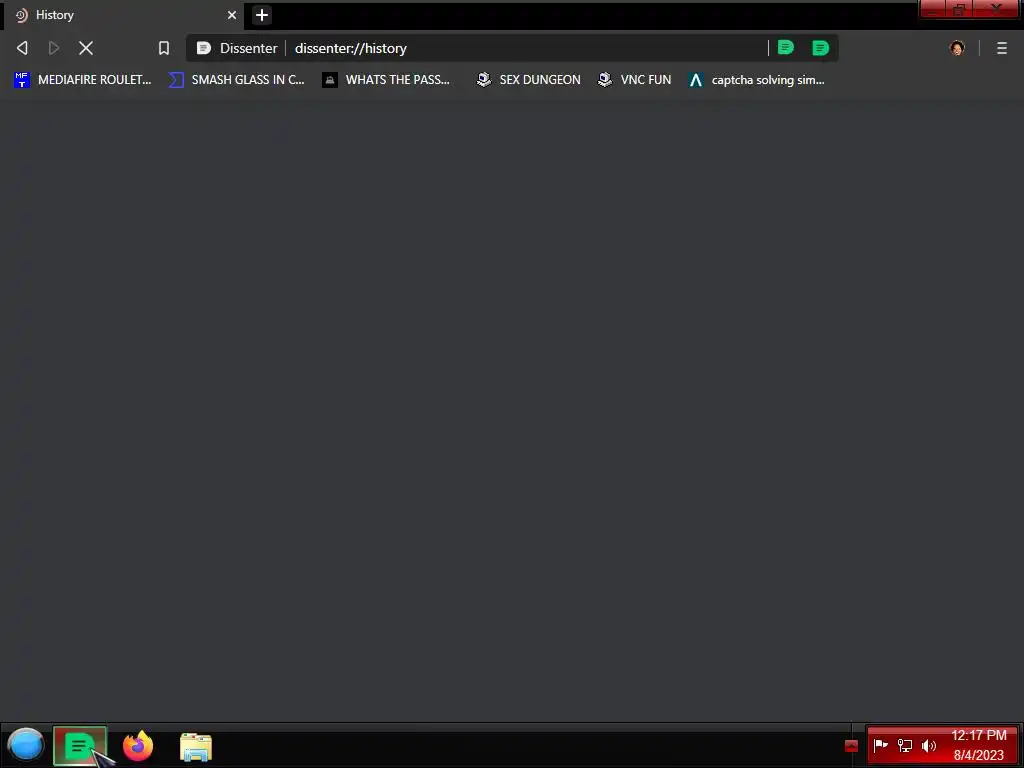Open a new tab with plus button
Screen dimensions: 1024x768
[x=262, y=15]
